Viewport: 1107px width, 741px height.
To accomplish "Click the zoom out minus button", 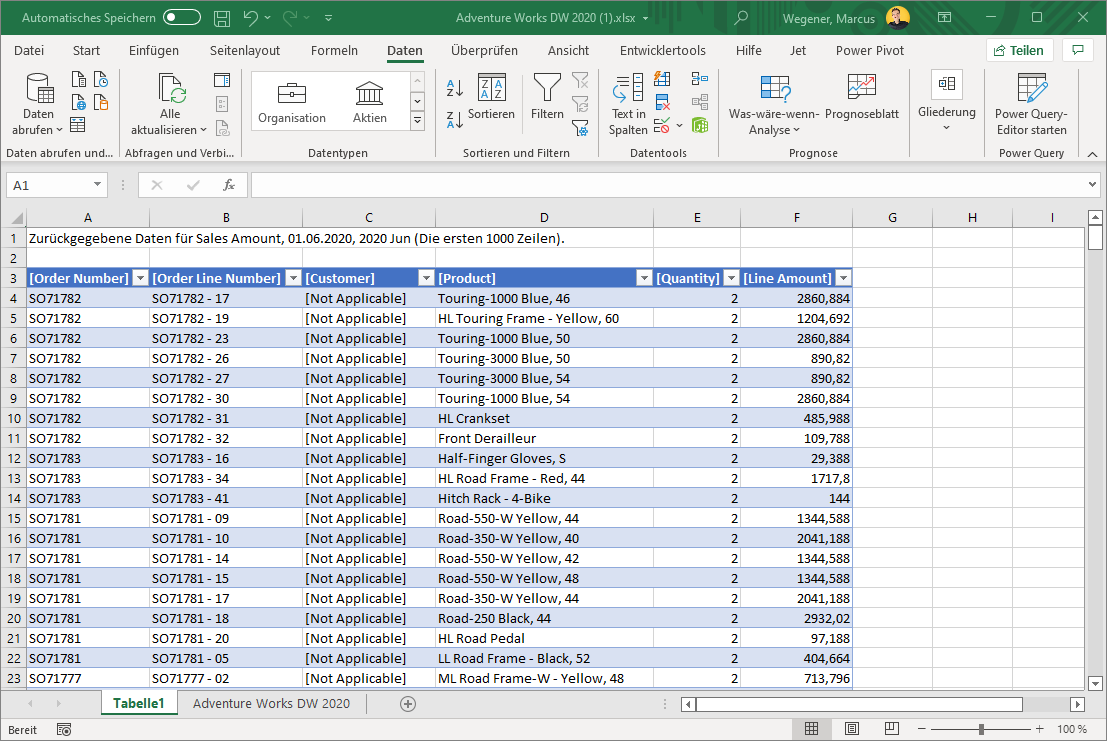I will [x=921, y=729].
